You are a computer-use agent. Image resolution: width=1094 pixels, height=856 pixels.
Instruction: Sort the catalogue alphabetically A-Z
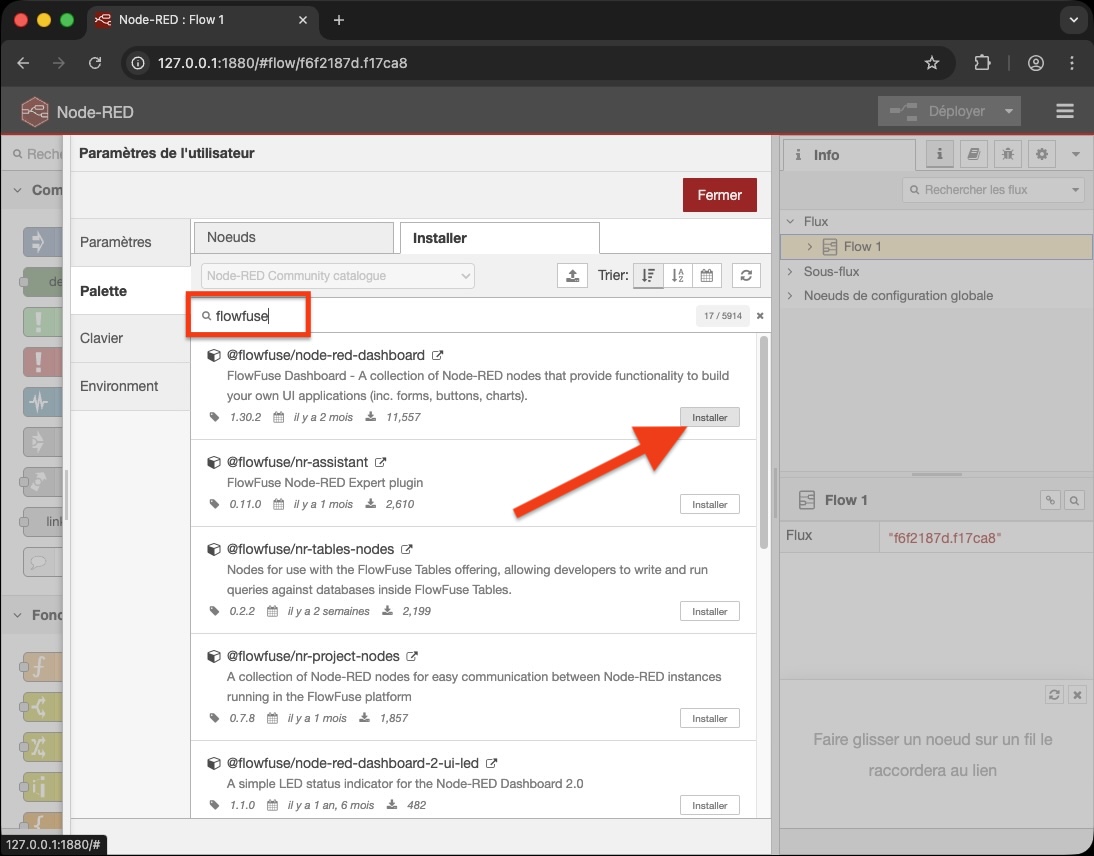[x=678, y=276]
